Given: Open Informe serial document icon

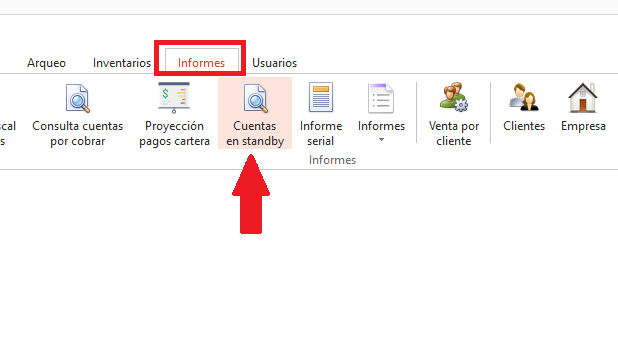Looking at the screenshot, I should tap(321, 97).
